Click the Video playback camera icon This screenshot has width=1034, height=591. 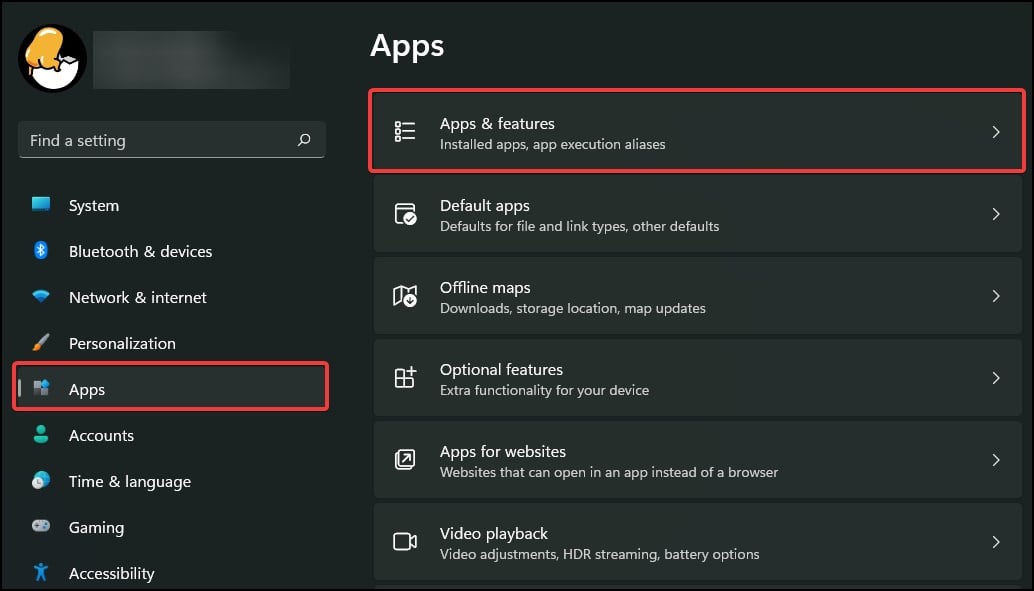[405, 542]
